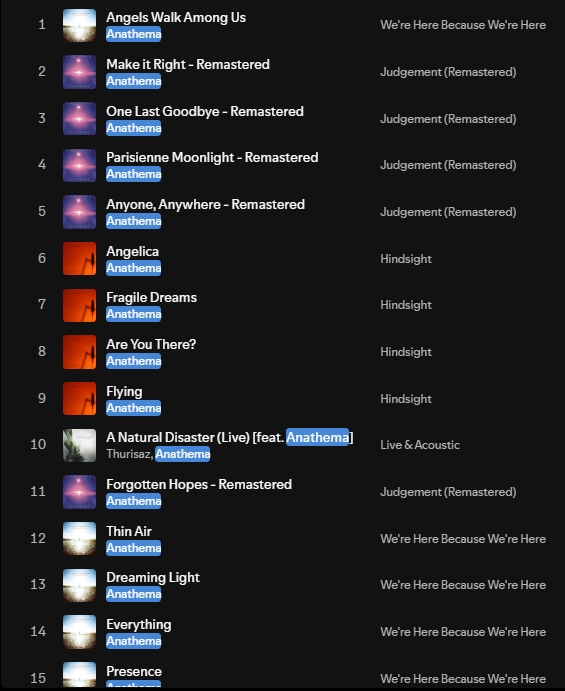
Task: Open the Anathema artist link under Flying
Action: (134, 408)
